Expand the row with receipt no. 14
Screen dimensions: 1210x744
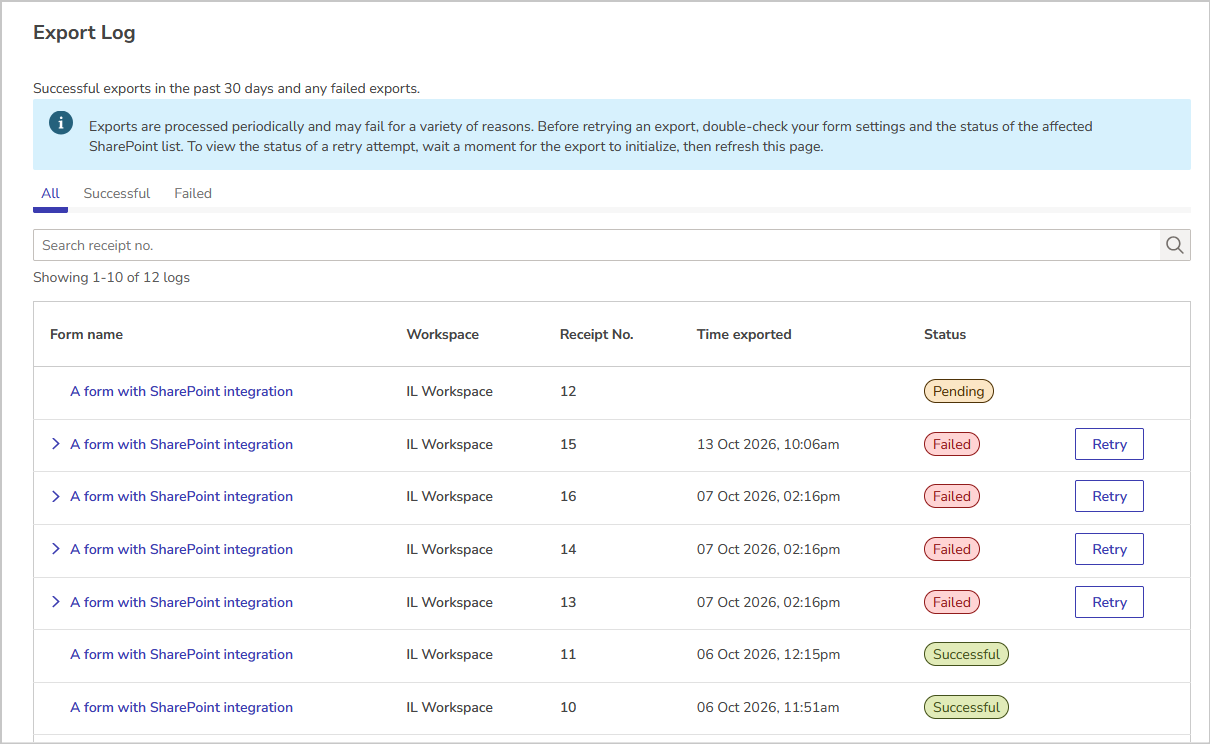pyautogui.click(x=56, y=549)
